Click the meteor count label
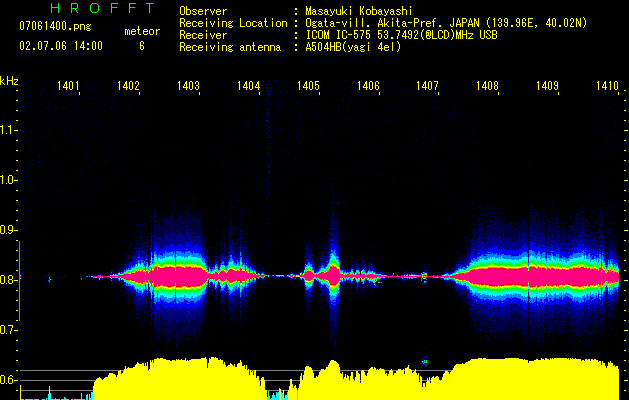This screenshot has width=629, height=400. pyautogui.click(x=142, y=31)
